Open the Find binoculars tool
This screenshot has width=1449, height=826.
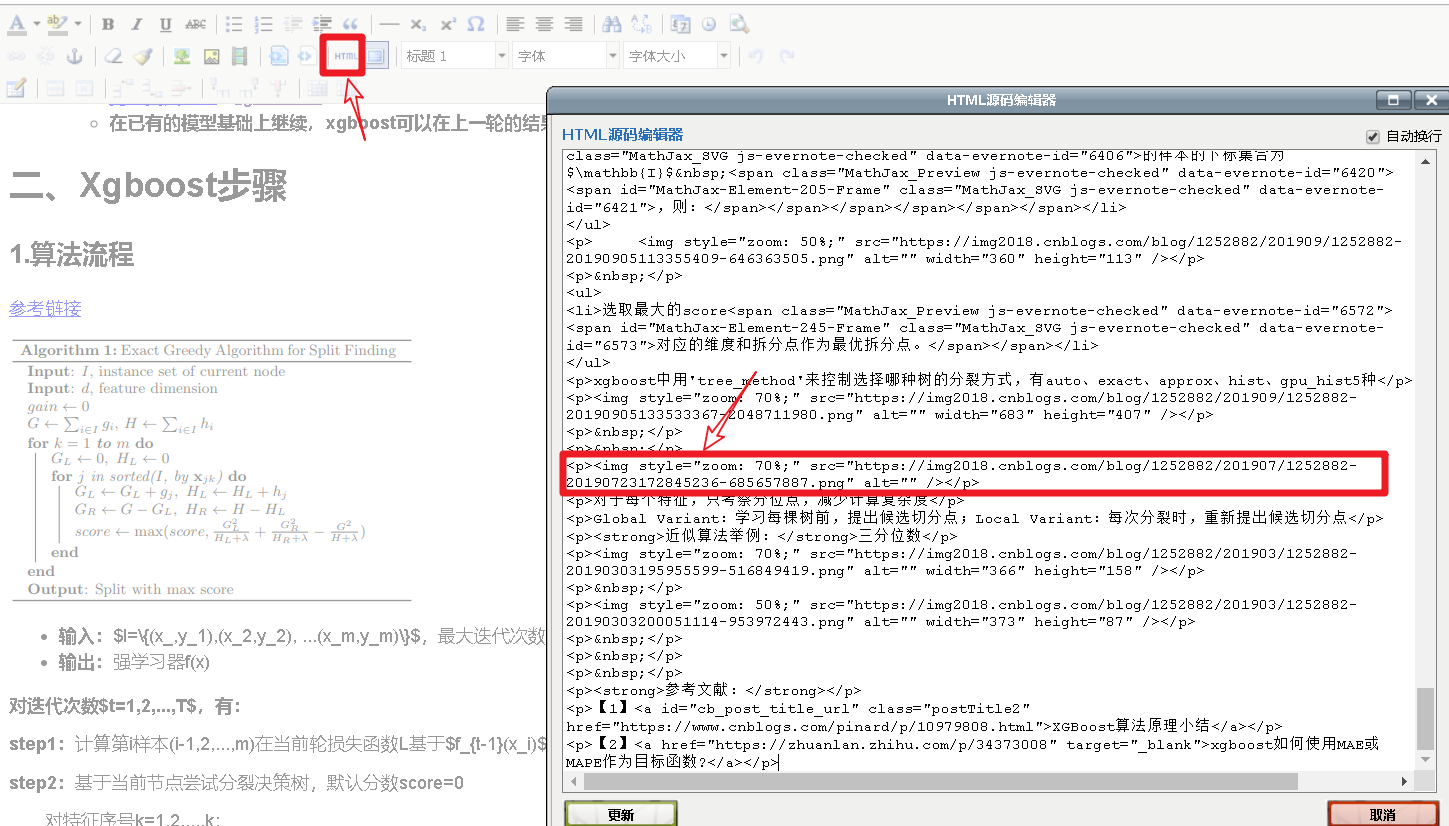point(612,24)
